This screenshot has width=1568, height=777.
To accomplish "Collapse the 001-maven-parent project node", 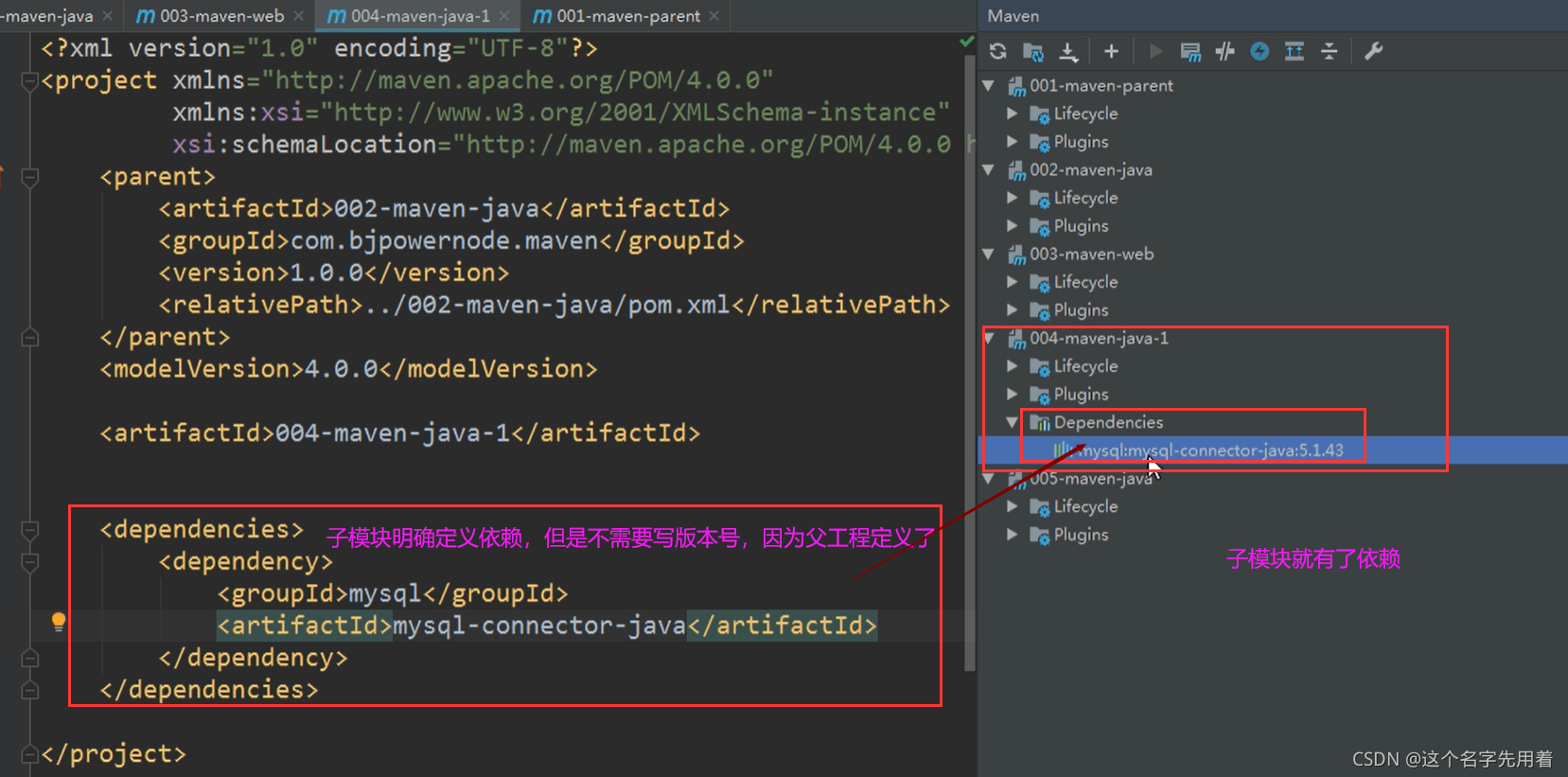I will (x=989, y=85).
